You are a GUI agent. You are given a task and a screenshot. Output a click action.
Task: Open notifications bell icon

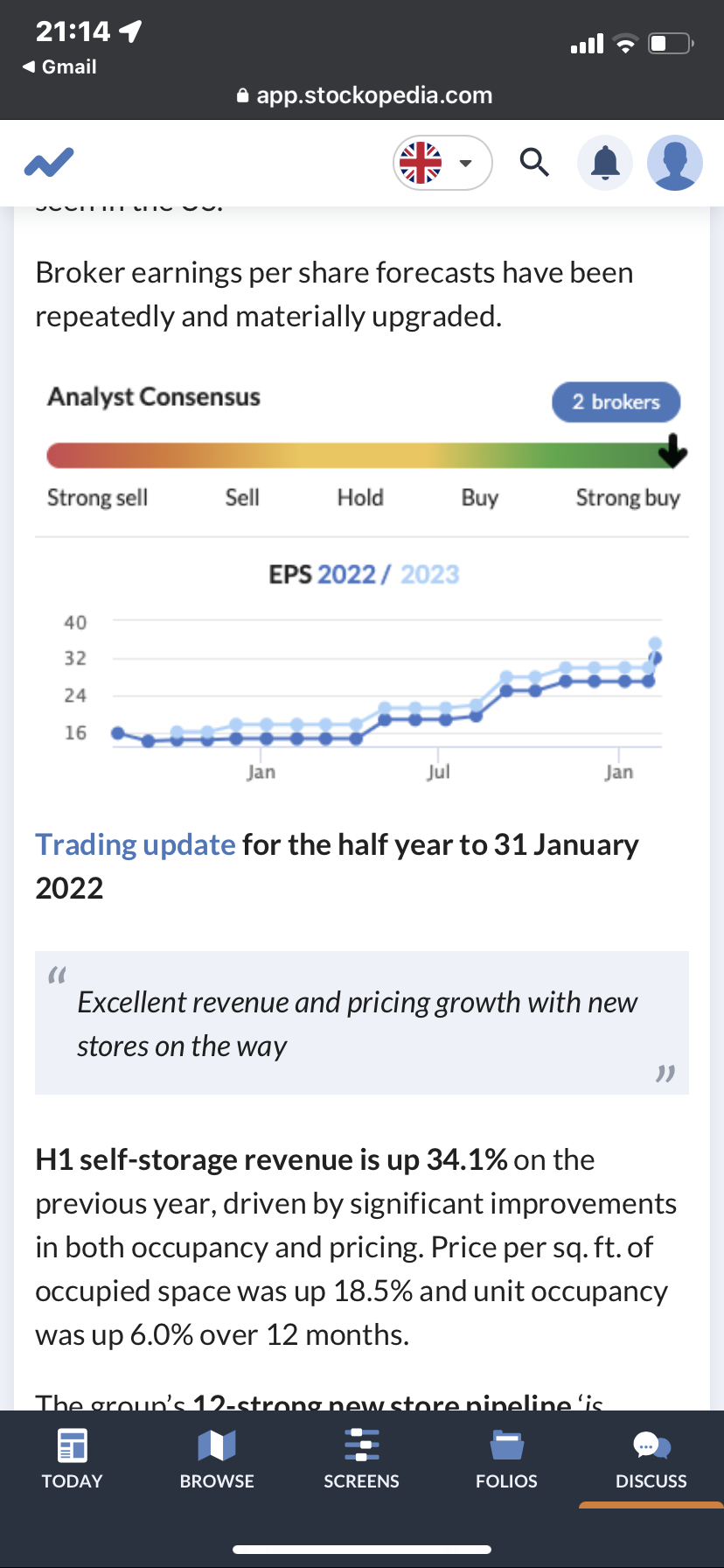point(605,163)
